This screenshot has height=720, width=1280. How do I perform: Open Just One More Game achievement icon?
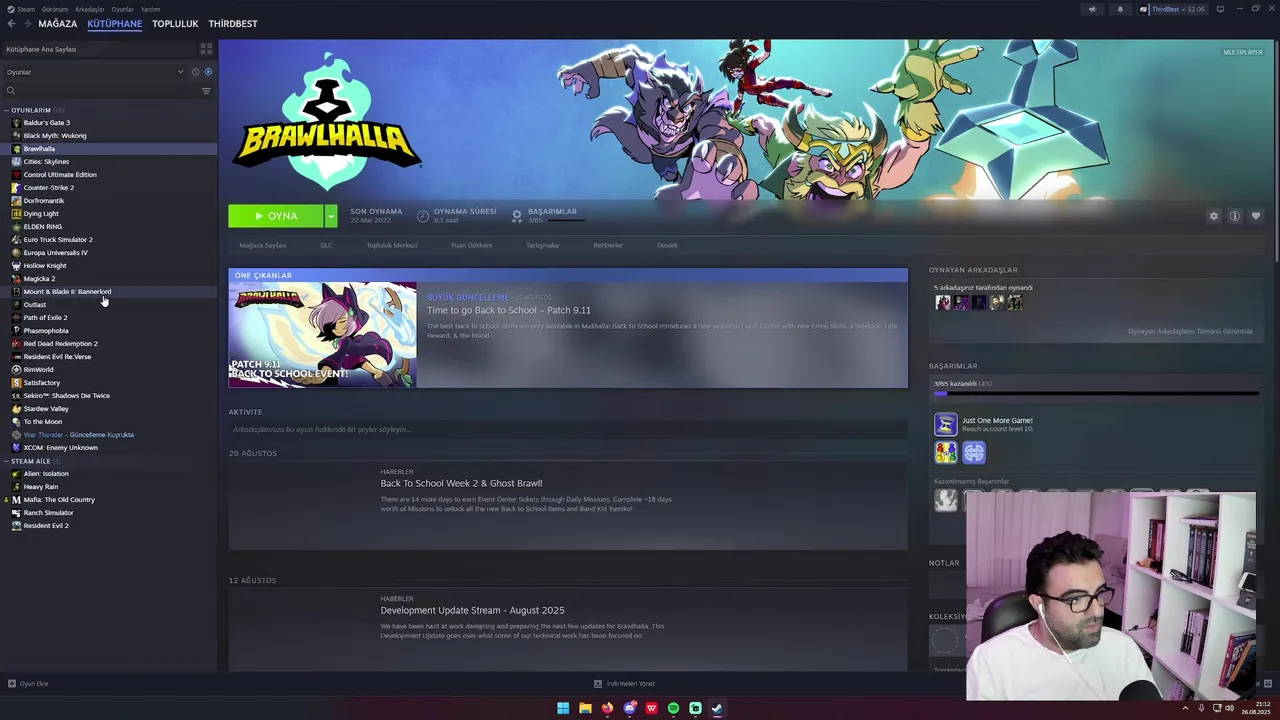pyautogui.click(x=946, y=424)
